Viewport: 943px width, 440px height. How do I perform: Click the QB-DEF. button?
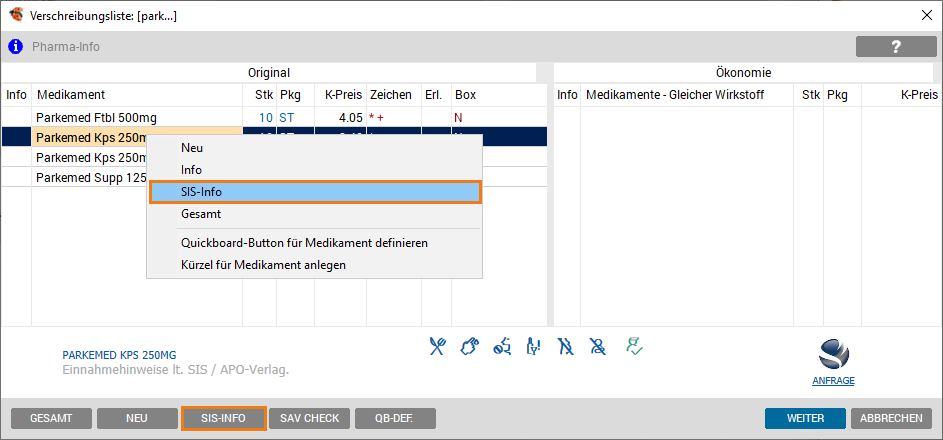pos(395,418)
